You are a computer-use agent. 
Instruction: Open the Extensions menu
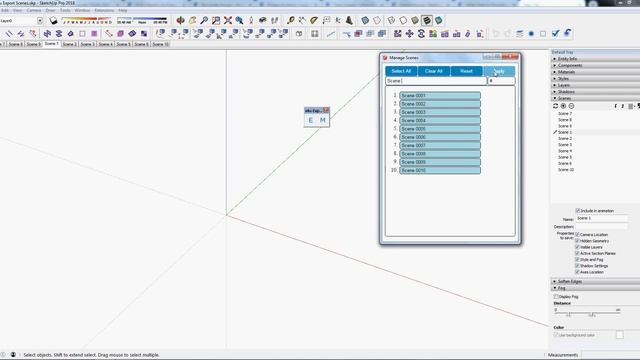(104, 10)
